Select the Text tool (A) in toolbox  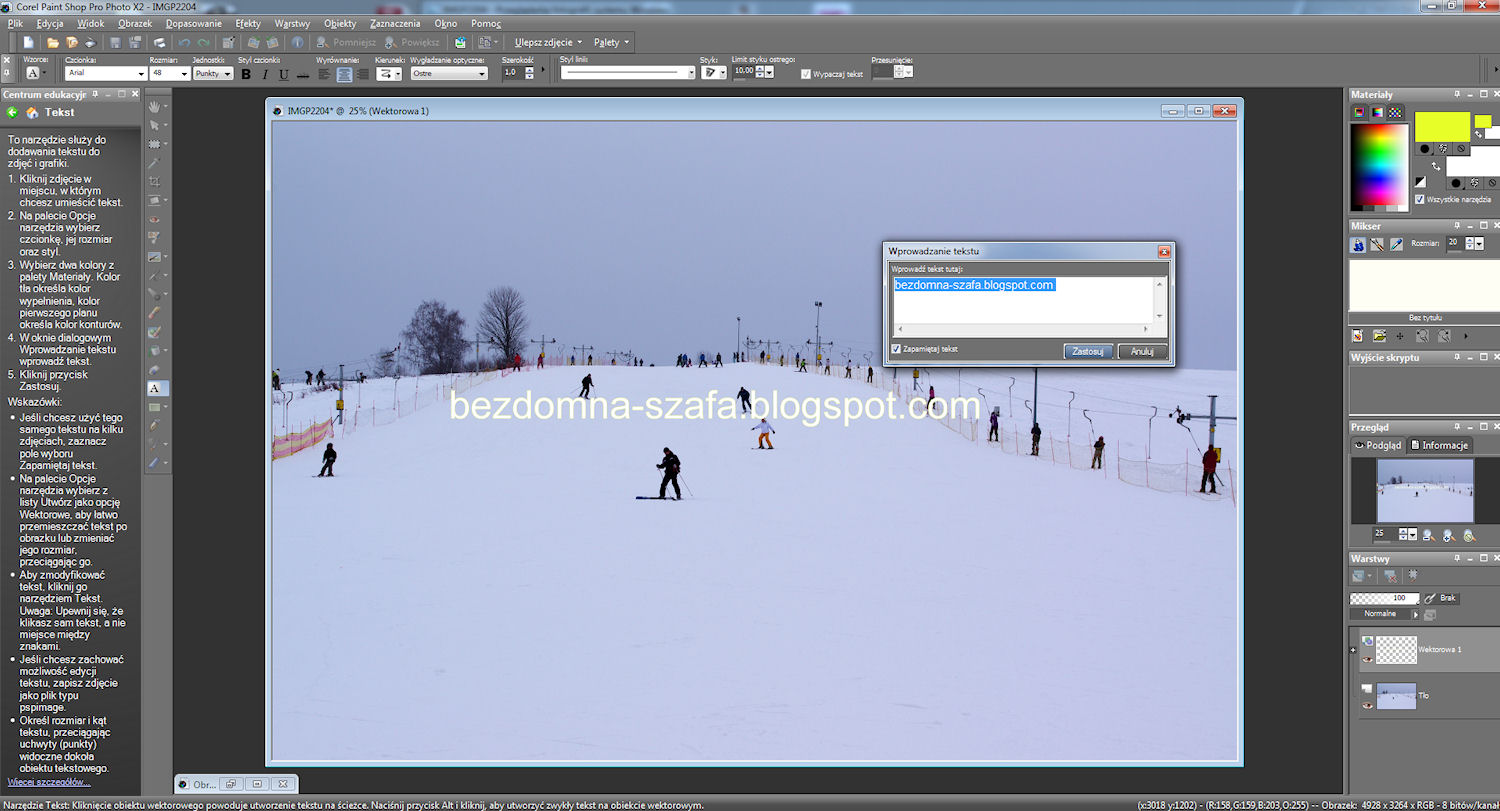point(155,388)
